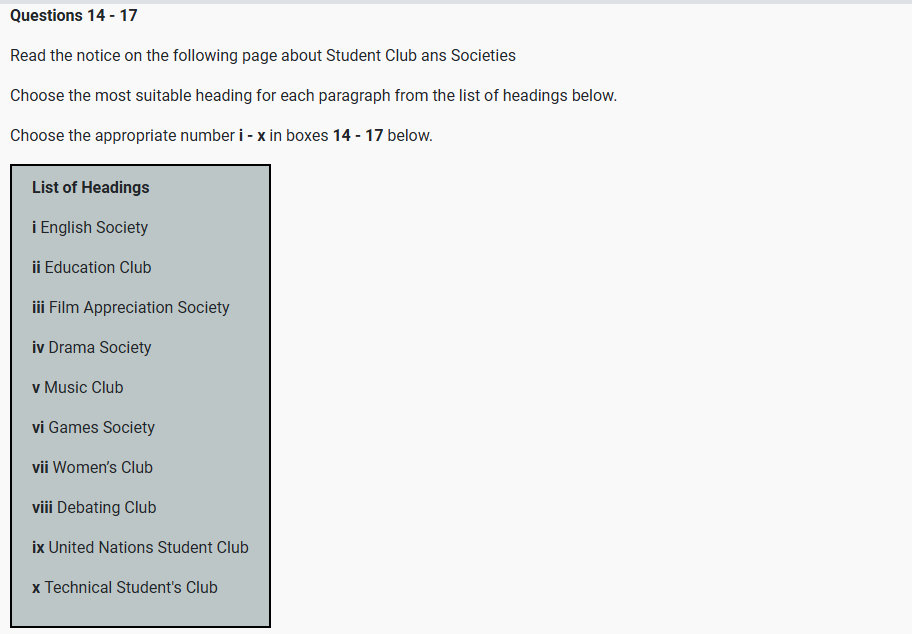Select the 'United Nations Student Club' heading
Screen dimensions: 912x634
click(149, 547)
